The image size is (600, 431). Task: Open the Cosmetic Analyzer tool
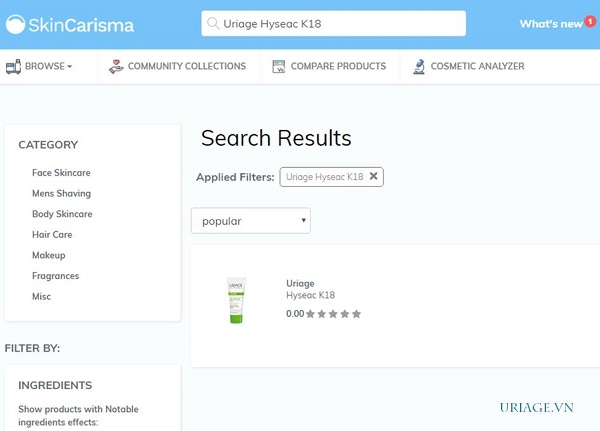pos(478,67)
